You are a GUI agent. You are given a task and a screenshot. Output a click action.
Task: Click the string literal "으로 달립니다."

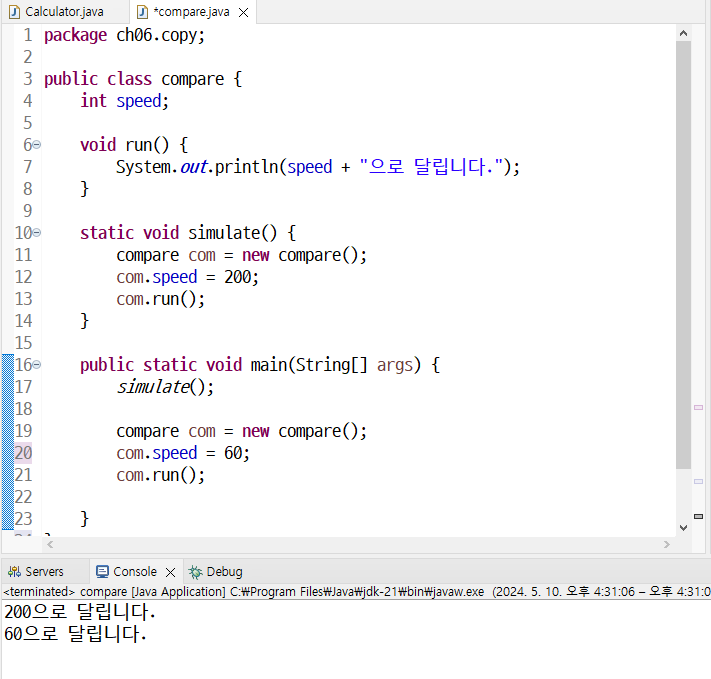click(431, 167)
